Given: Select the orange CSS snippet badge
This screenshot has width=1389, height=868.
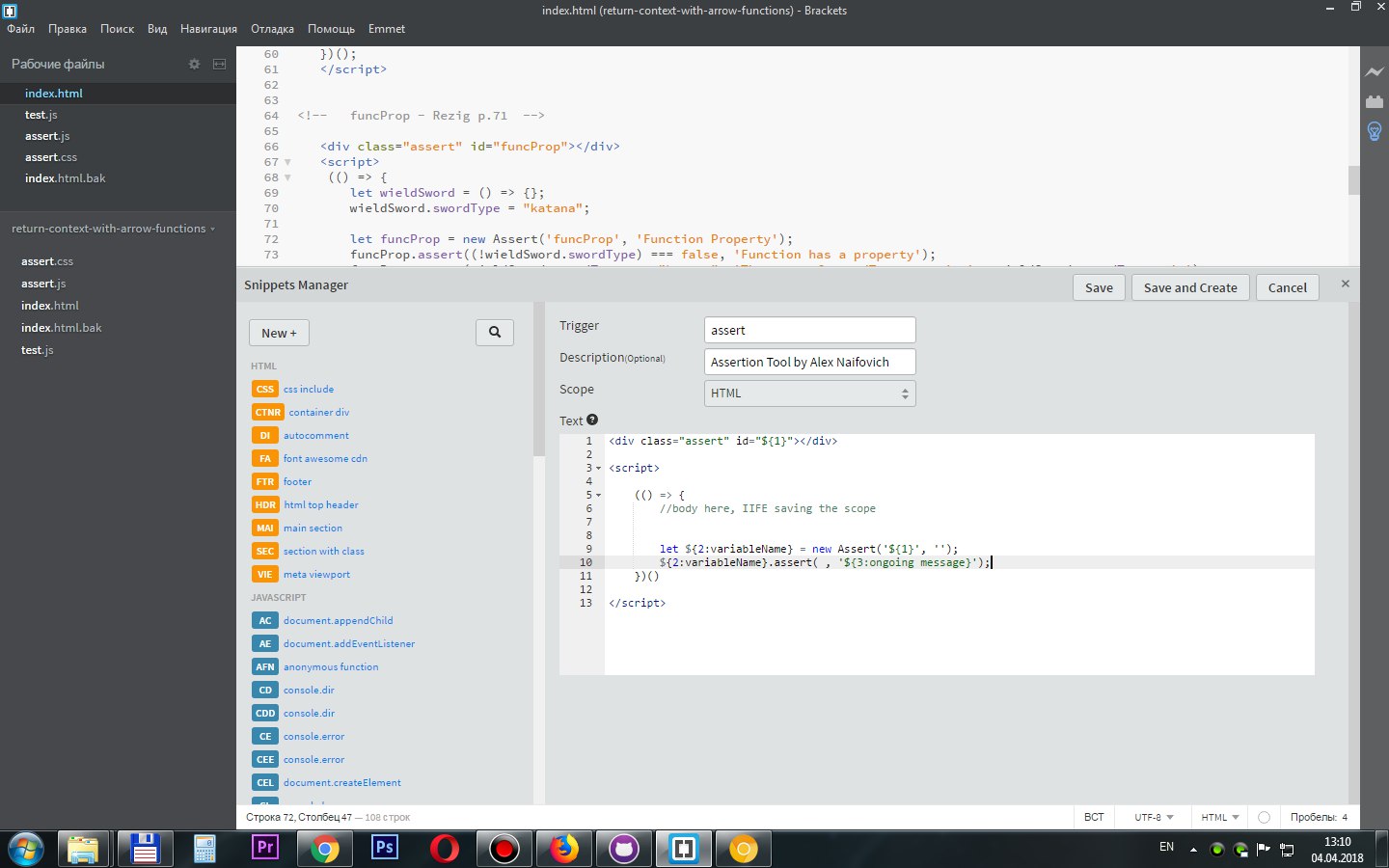Looking at the screenshot, I should (x=264, y=389).
